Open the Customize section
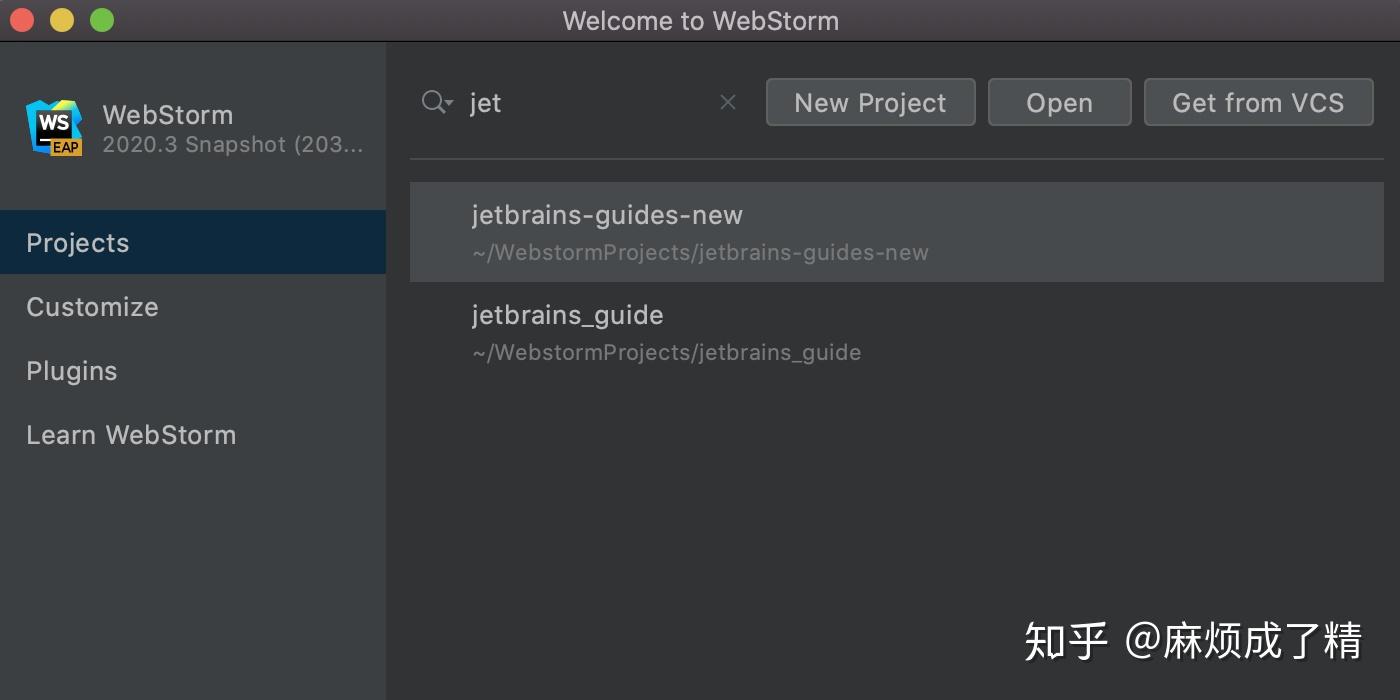This screenshot has height=700, width=1400. coord(92,306)
